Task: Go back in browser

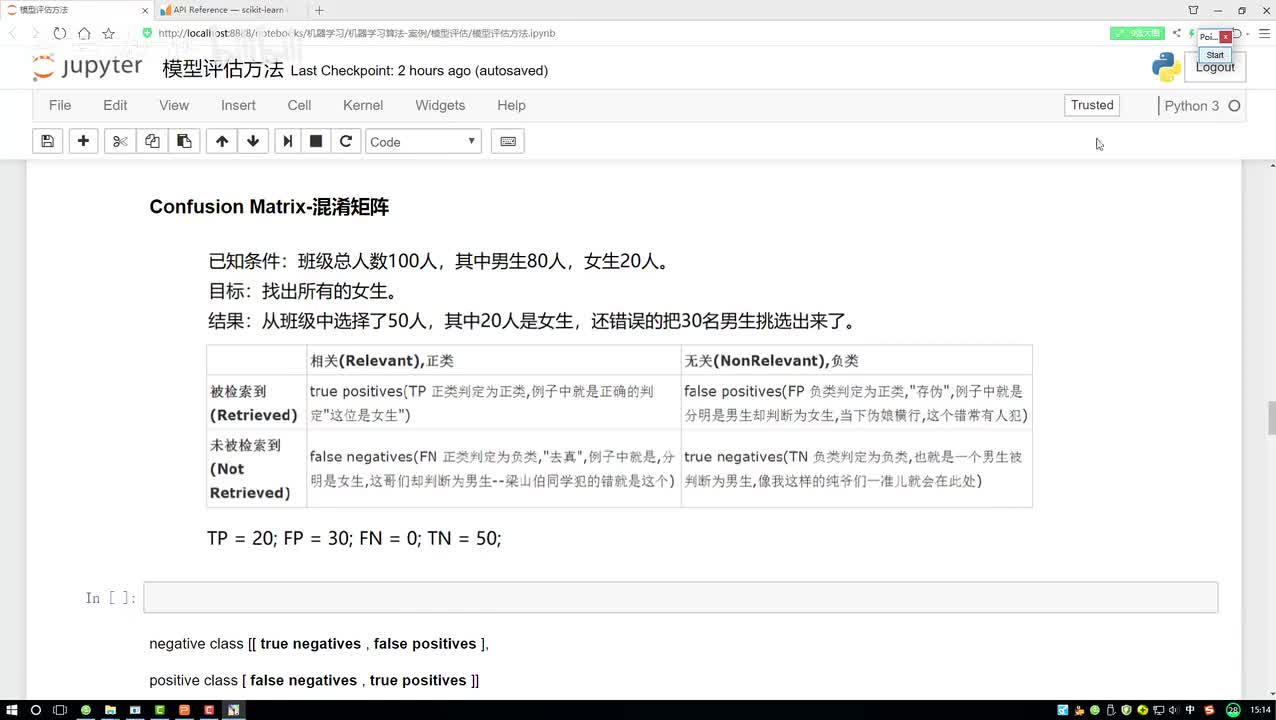Action: pos(12,33)
